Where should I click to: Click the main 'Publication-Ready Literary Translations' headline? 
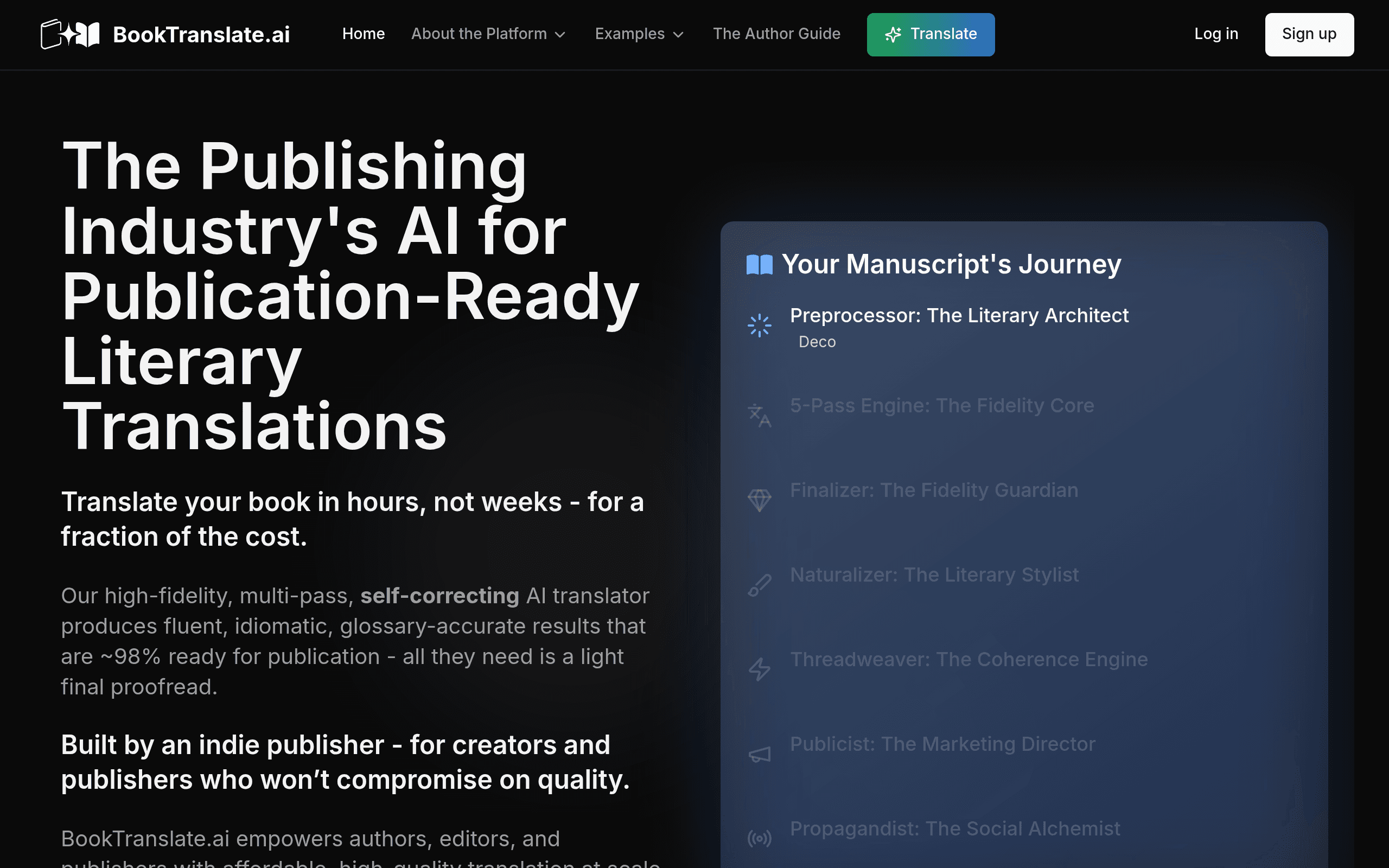pos(350,296)
